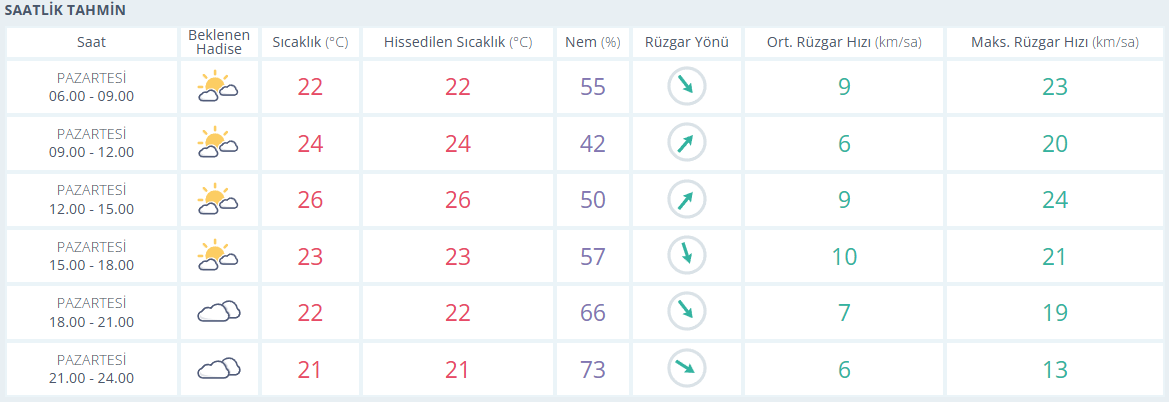Viewport: 1169px width, 402px height.
Task: Click the partly sunny icon for 06.00 - 09.00
Action: [218, 87]
